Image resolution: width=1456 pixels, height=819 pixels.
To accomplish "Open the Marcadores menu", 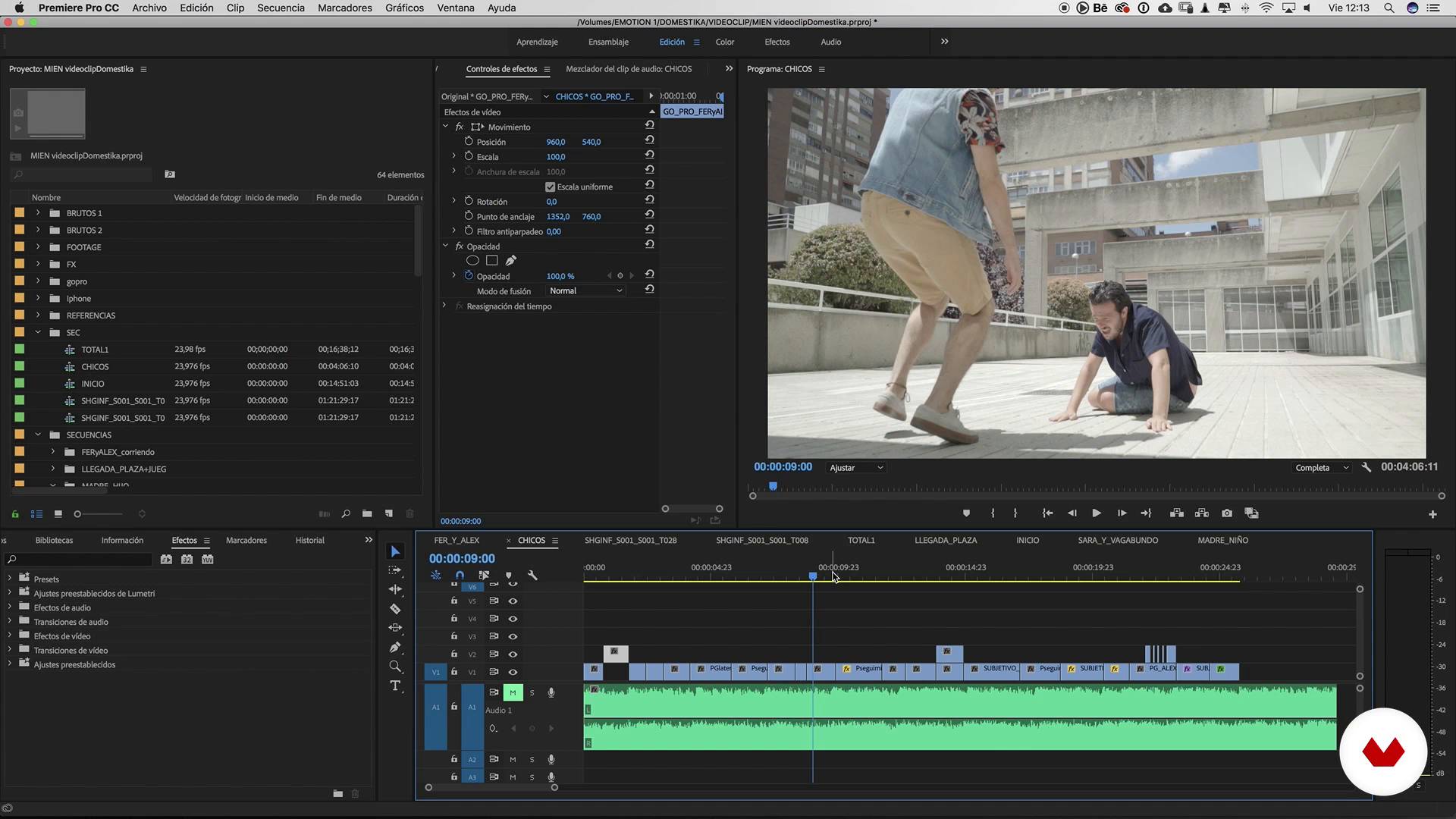I will pos(345,8).
